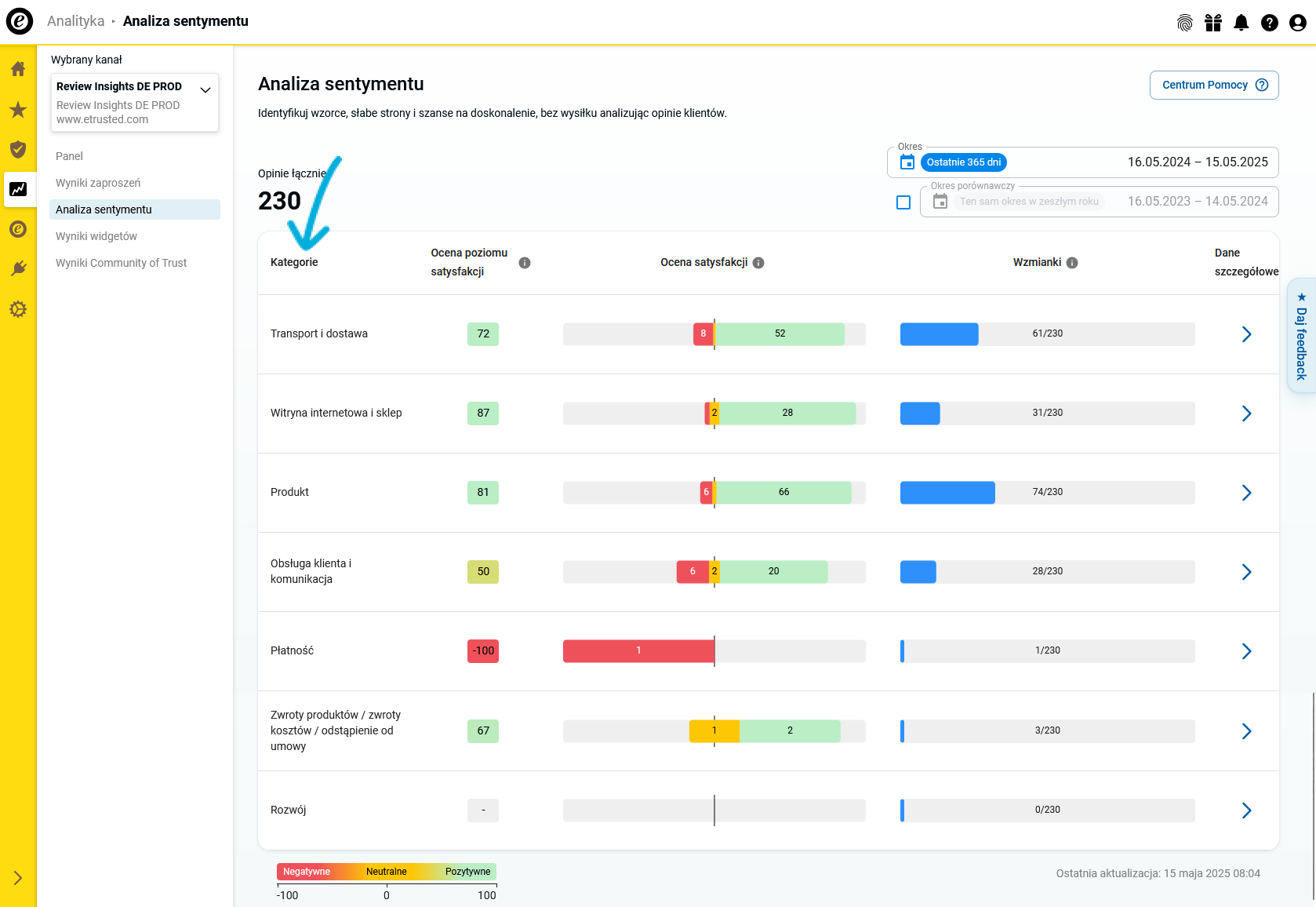
Task: Open the Daj feedback side tab
Action: click(x=1301, y=336)
